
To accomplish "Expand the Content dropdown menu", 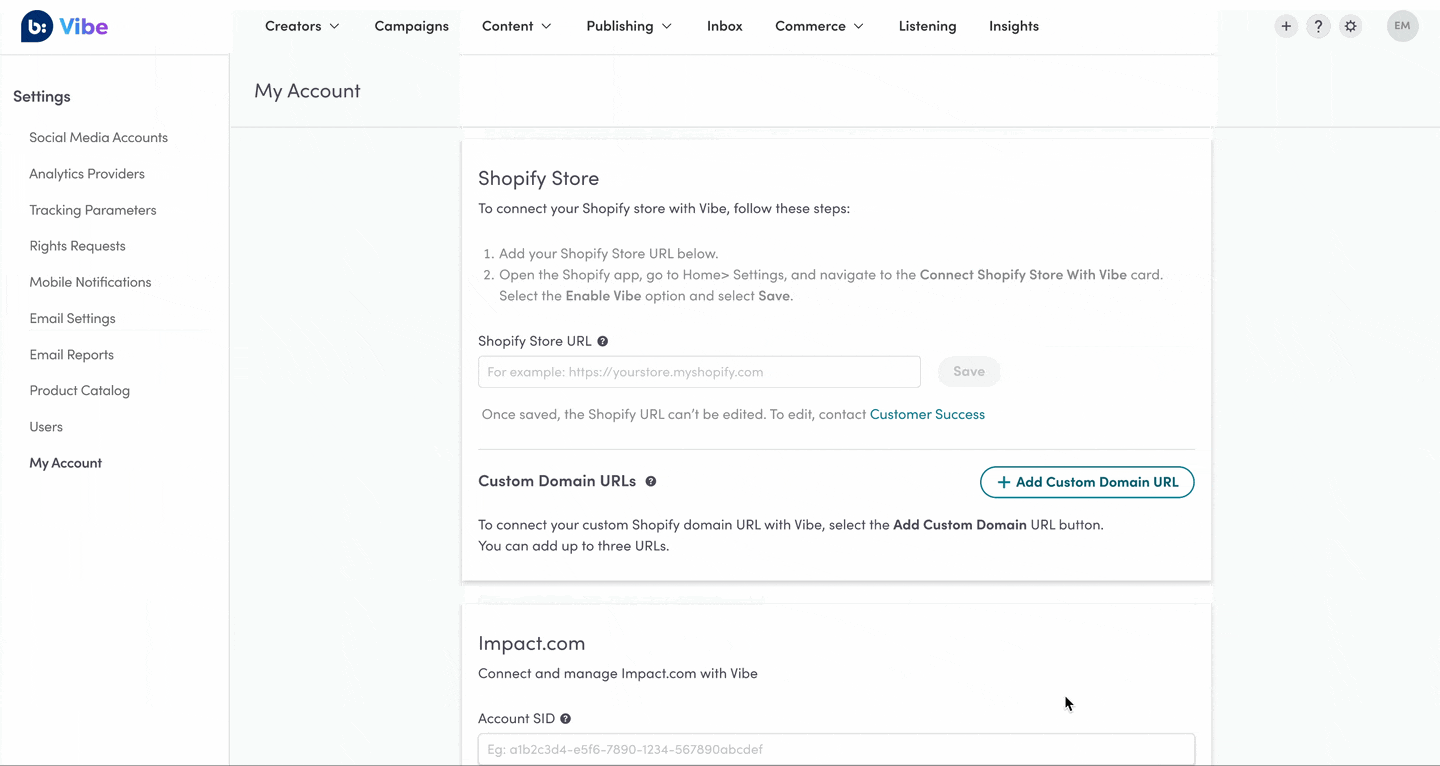I will tap(516, 26).
